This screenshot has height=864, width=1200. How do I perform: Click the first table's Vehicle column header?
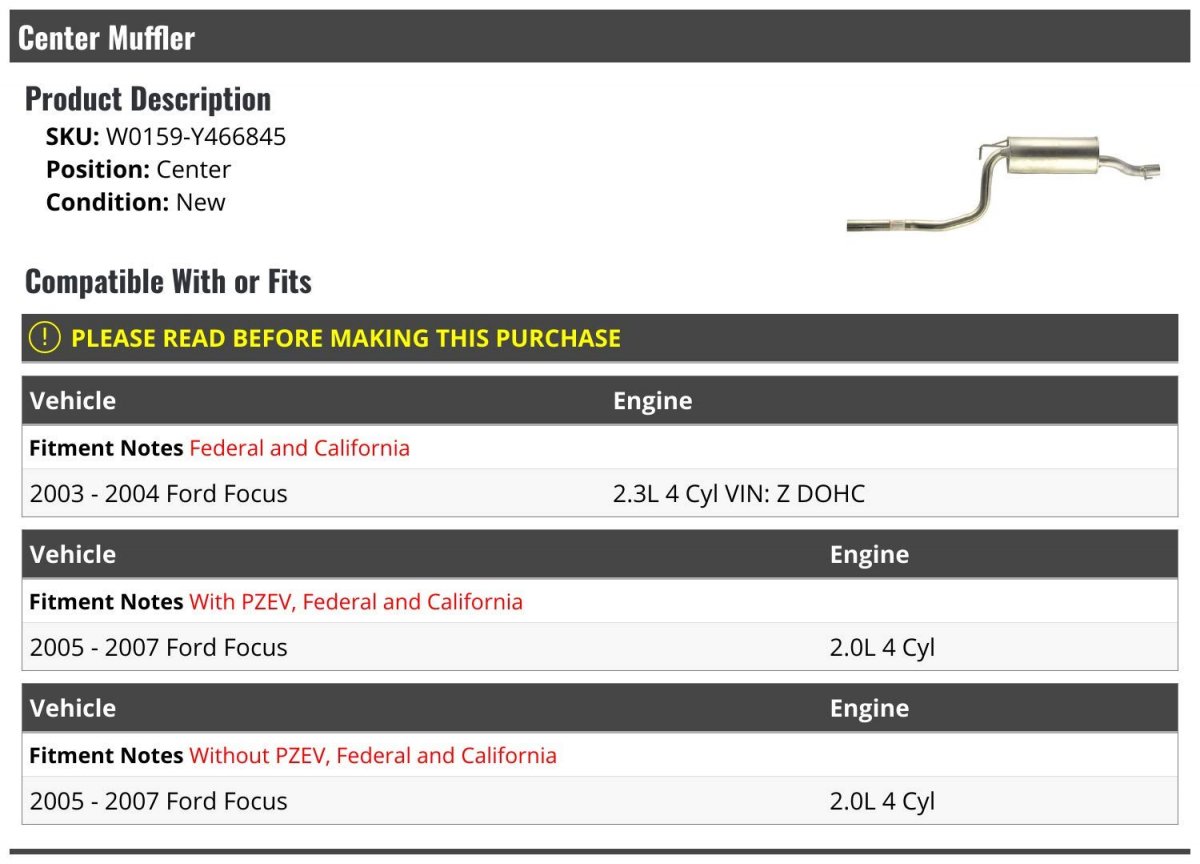pyautogui.click(x=73, y=401)
